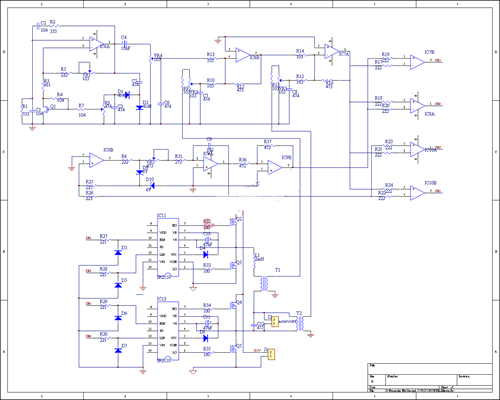Click the IC11 designator label

pyautogui.click(x=162, y=216)
